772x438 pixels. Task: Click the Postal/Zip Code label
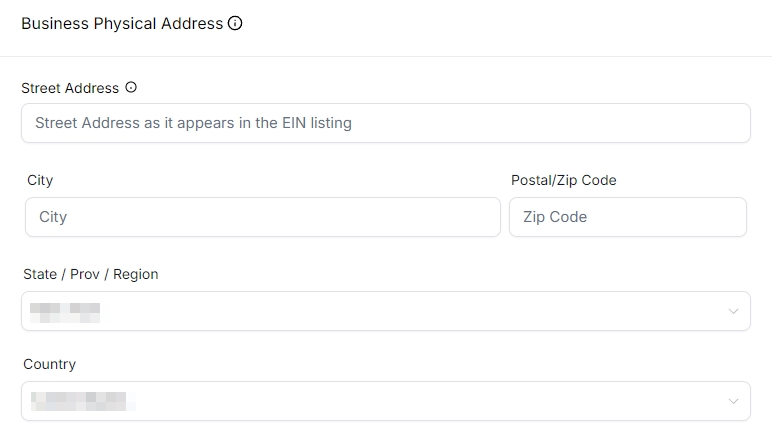563,180
